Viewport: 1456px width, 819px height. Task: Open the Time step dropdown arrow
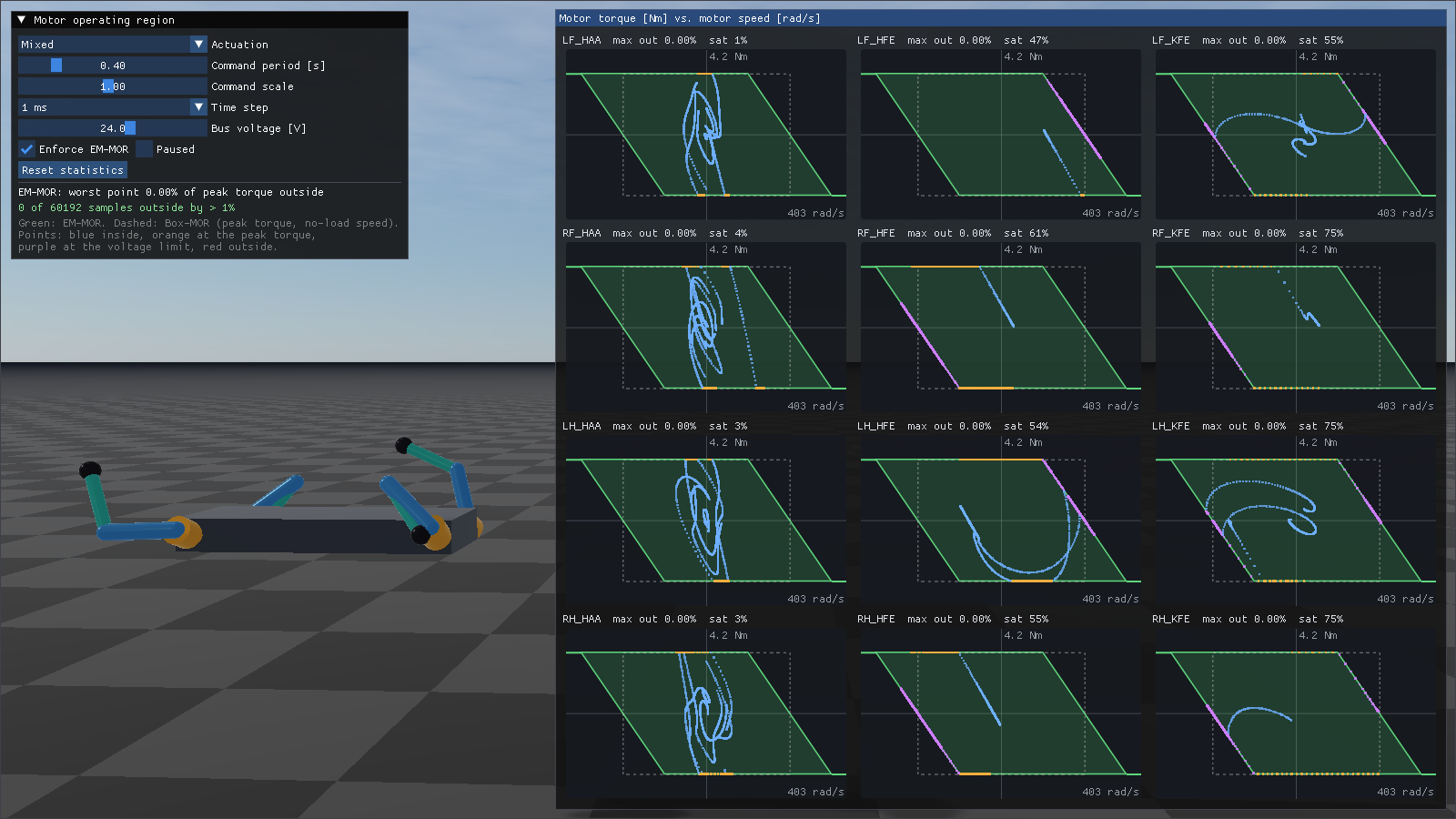pyautogui.click(x=199, y=107)
